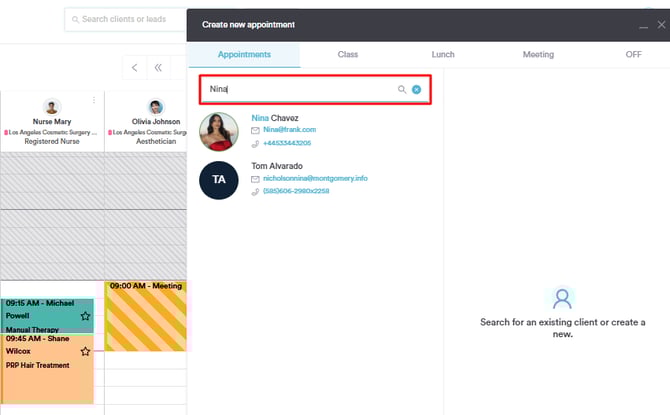Switch to the Class tab

point(348,54)
